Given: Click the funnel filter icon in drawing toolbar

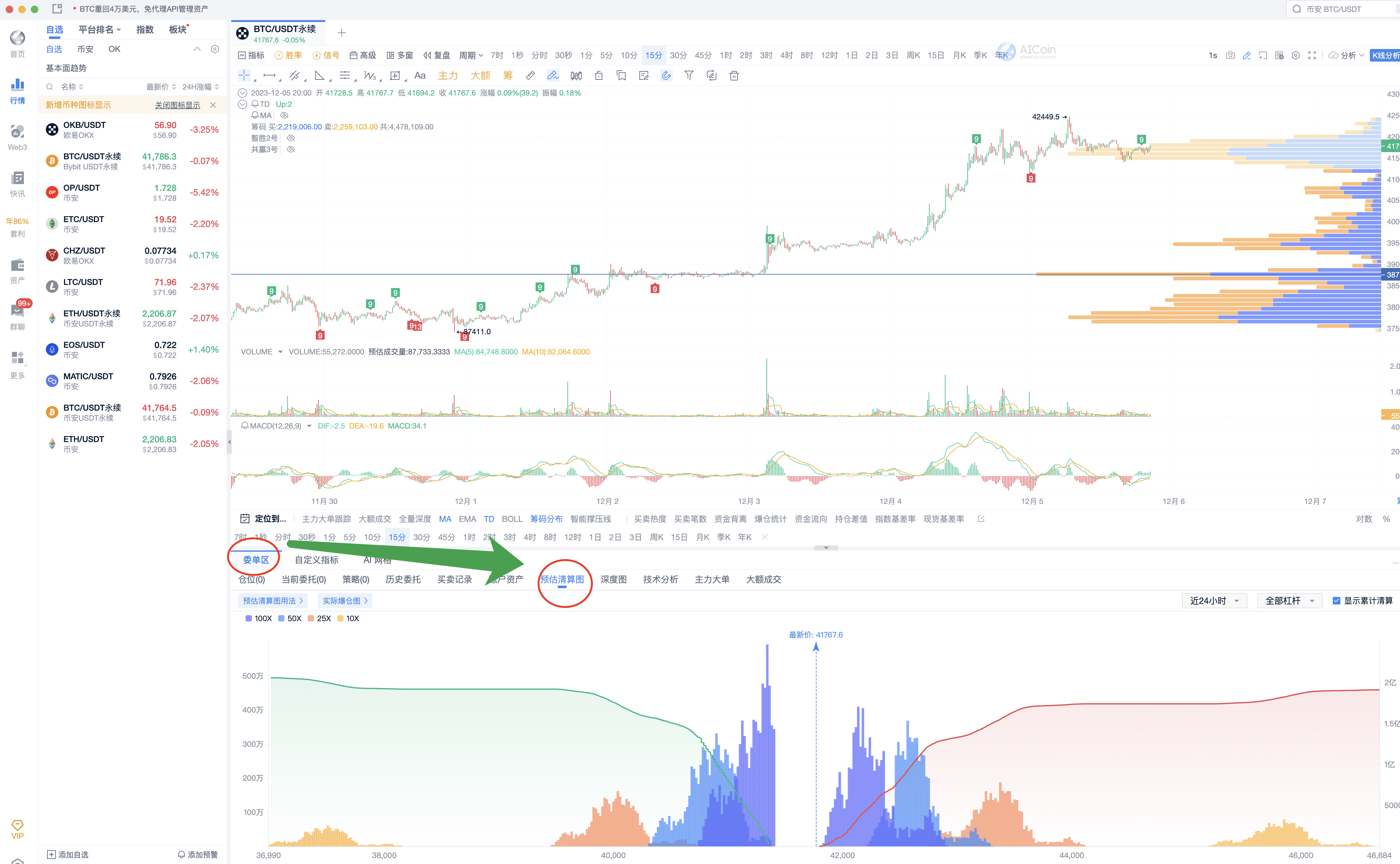Looking at the screenshot, I should coord(689,75).
